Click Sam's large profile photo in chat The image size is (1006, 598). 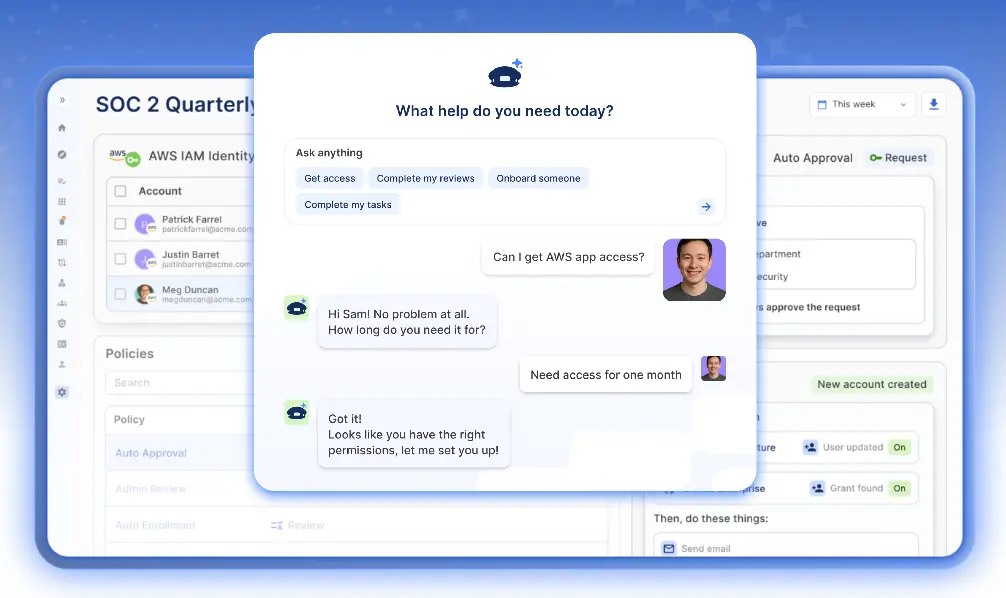694,270
